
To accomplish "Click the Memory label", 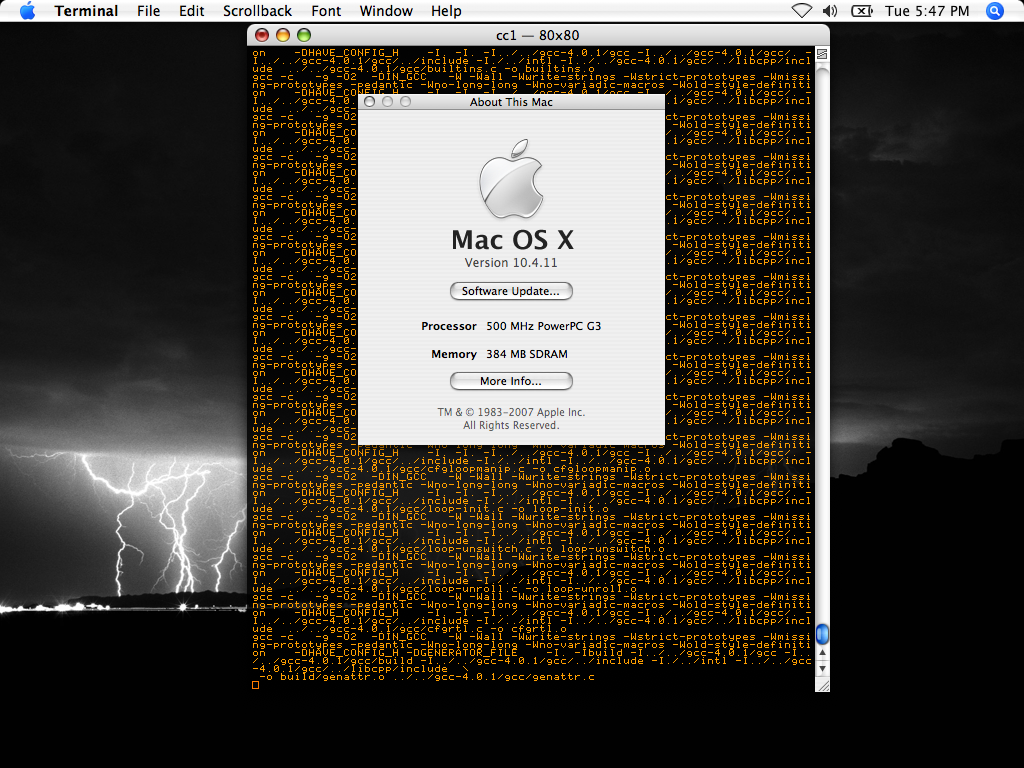I will 454,354.
